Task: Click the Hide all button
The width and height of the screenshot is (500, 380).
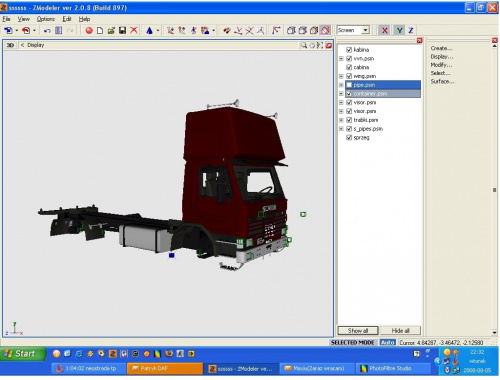Action: click(x=400, y=331)
